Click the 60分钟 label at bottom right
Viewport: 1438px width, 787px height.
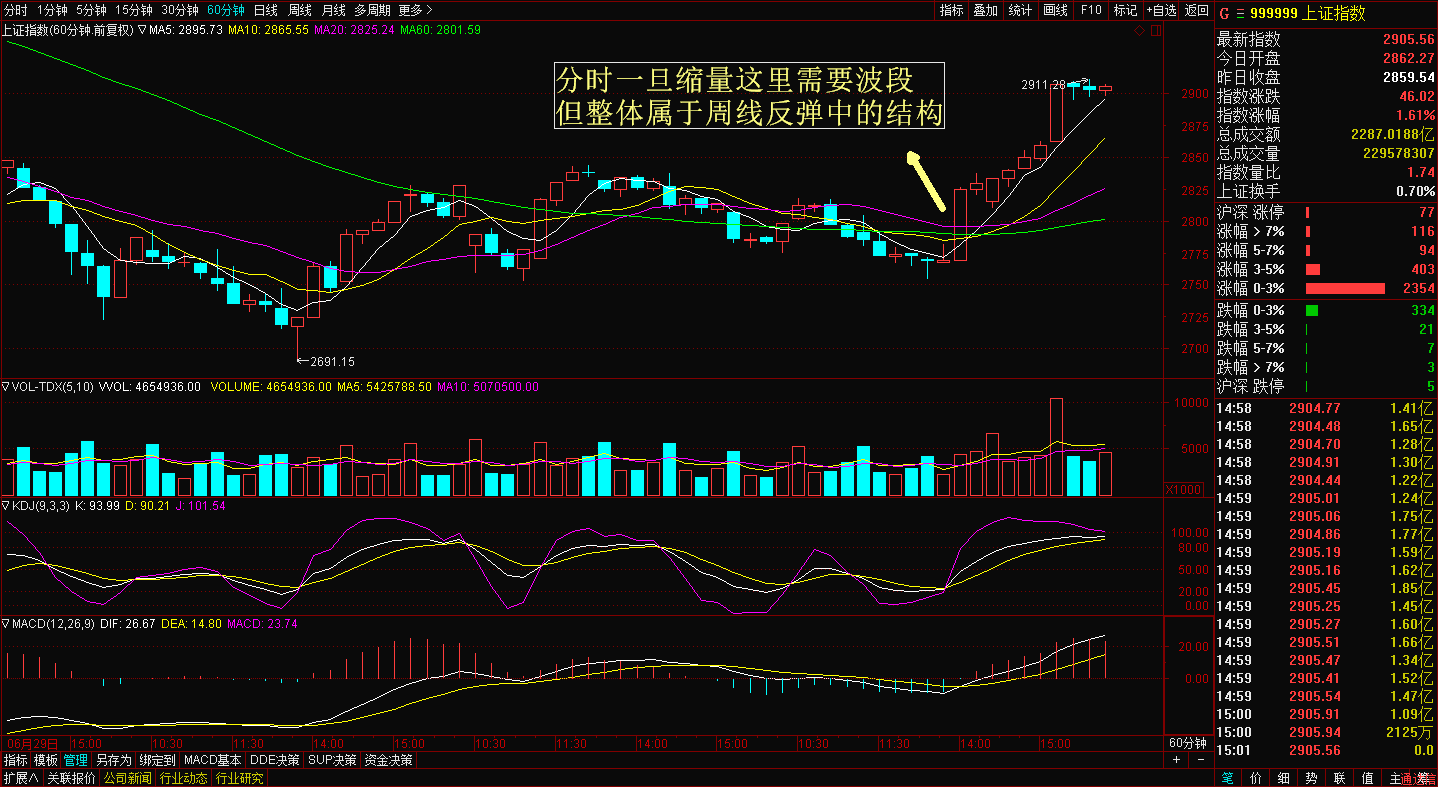pos(1188,743)
